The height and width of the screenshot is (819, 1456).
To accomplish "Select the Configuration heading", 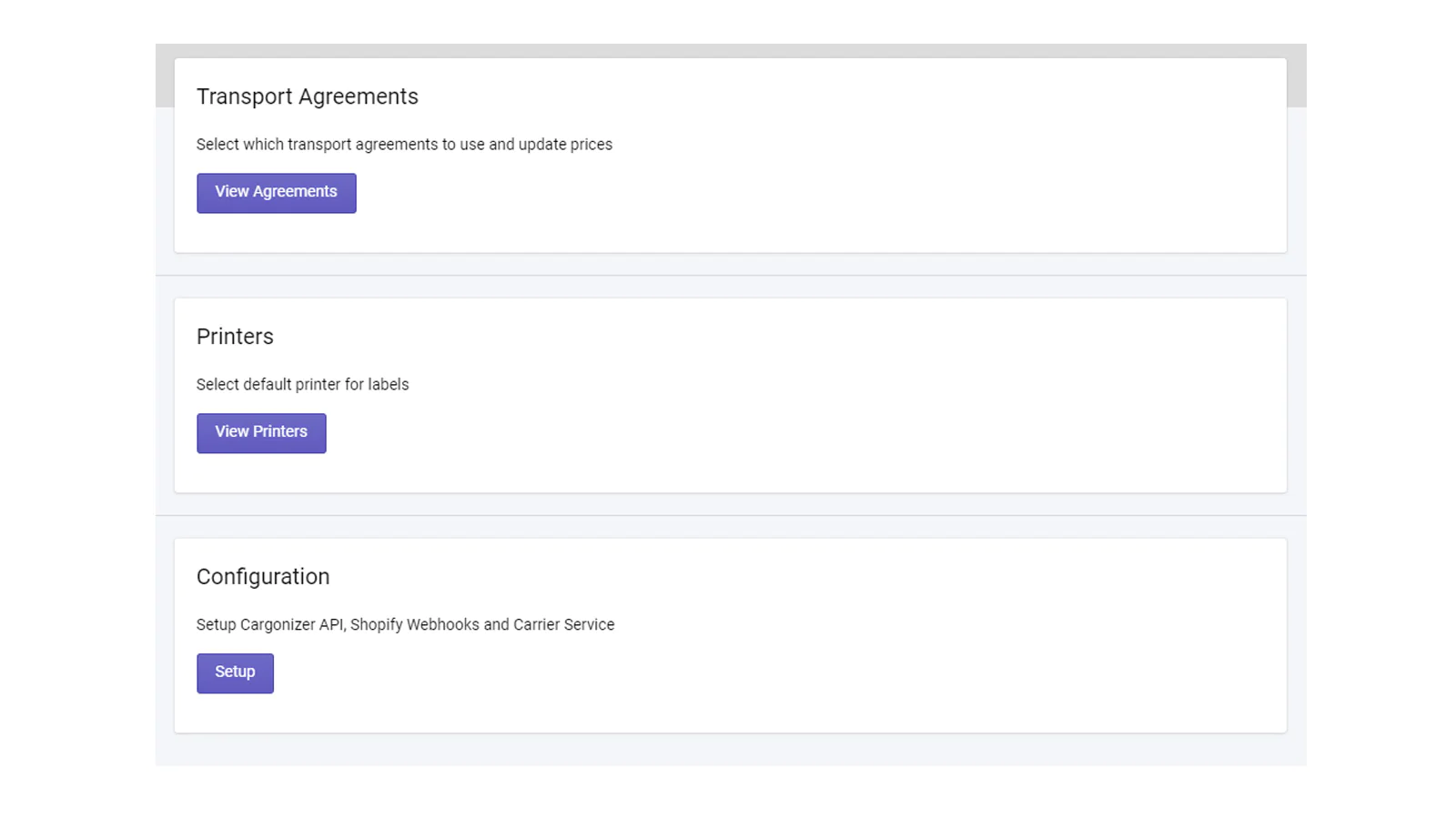I will coord(263,577).
